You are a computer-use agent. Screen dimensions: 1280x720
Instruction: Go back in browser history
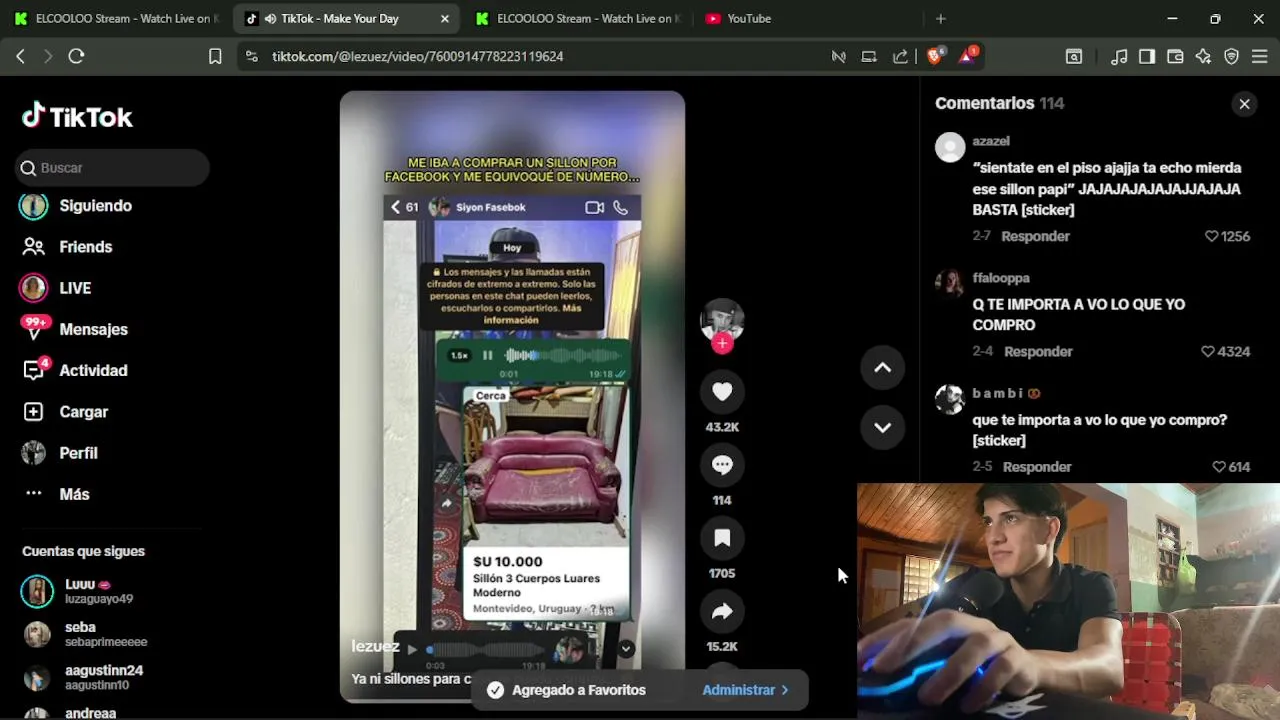(20, 56)
